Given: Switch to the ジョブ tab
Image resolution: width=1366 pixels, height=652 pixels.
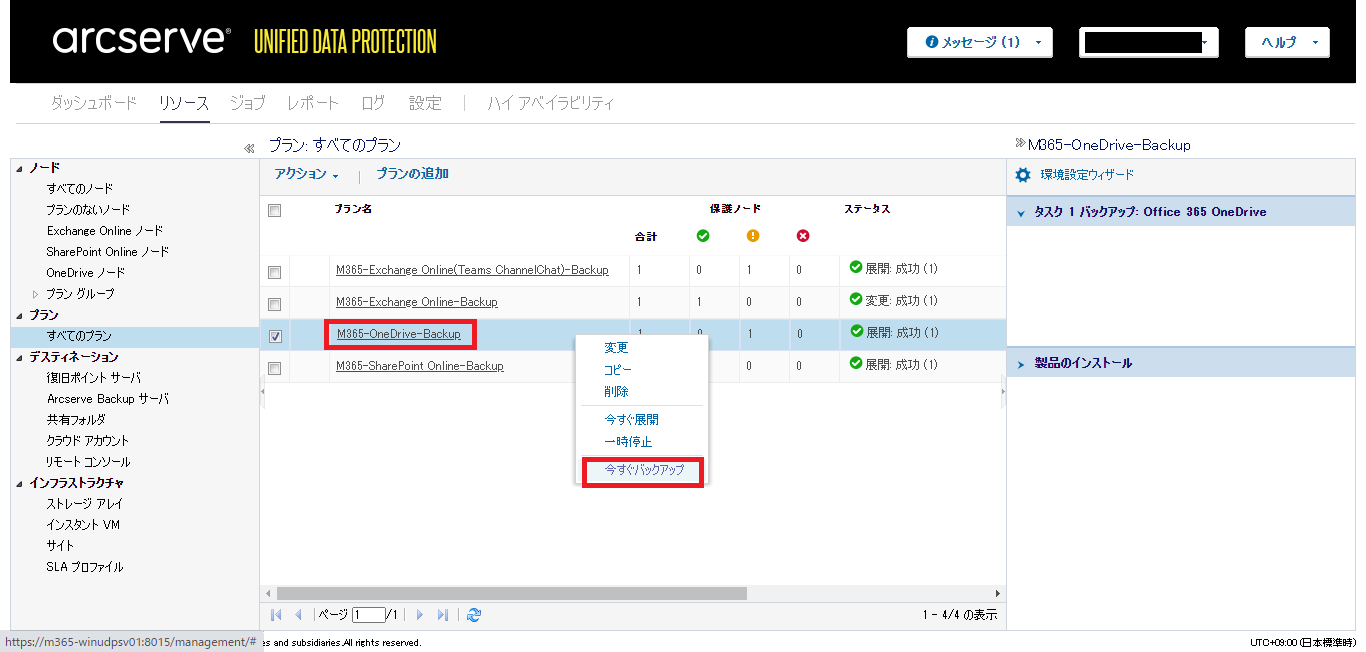Looking at the screenshot, I should 248,103.
